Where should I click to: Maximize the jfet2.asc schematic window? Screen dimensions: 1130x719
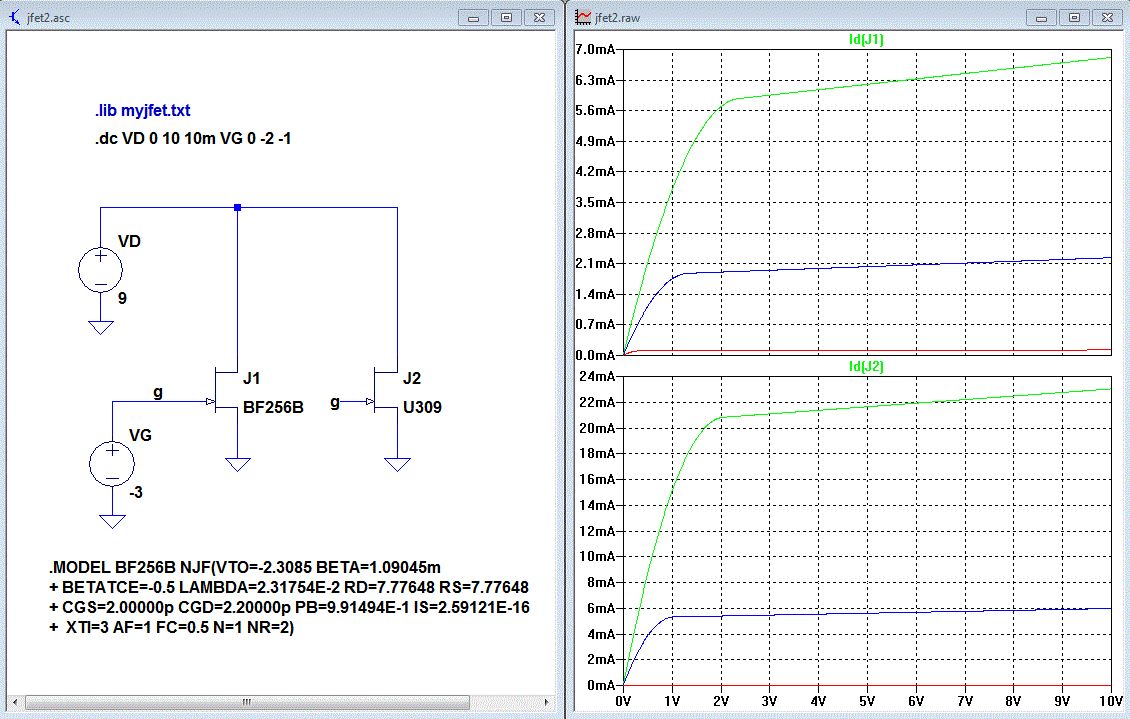(506, 17)
